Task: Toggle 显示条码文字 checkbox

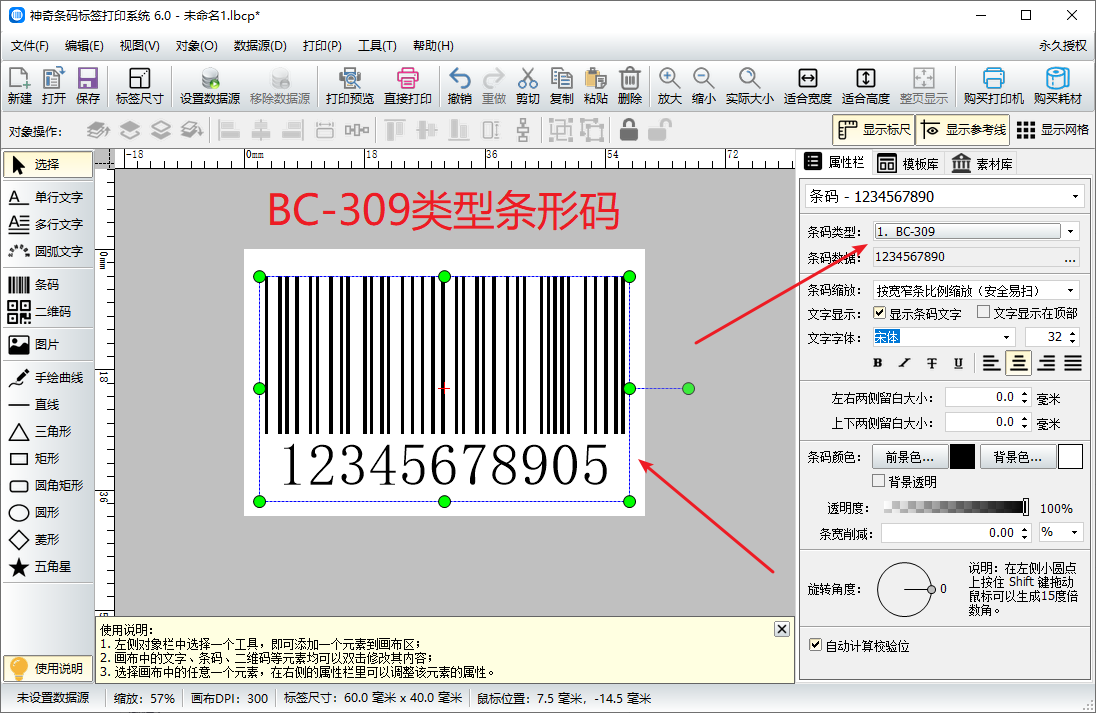Action: click(x=879, y=313)
